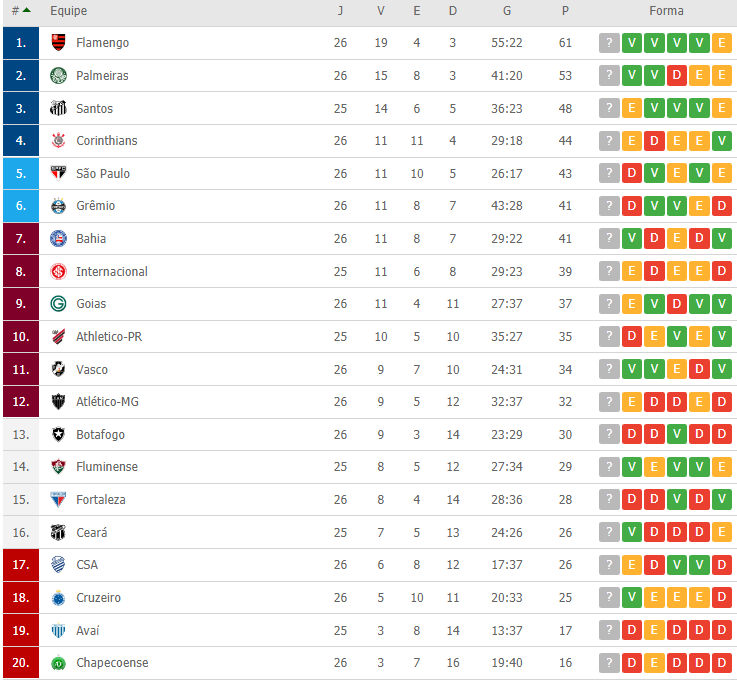
Task: Click the Vasco club crest icon
Action: pyautogui.click(x=58, y=369)
